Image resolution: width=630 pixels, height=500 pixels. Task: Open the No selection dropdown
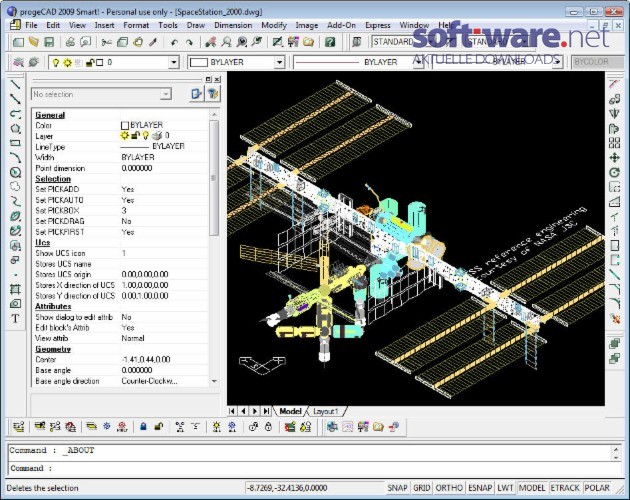(x=165, y=94)
